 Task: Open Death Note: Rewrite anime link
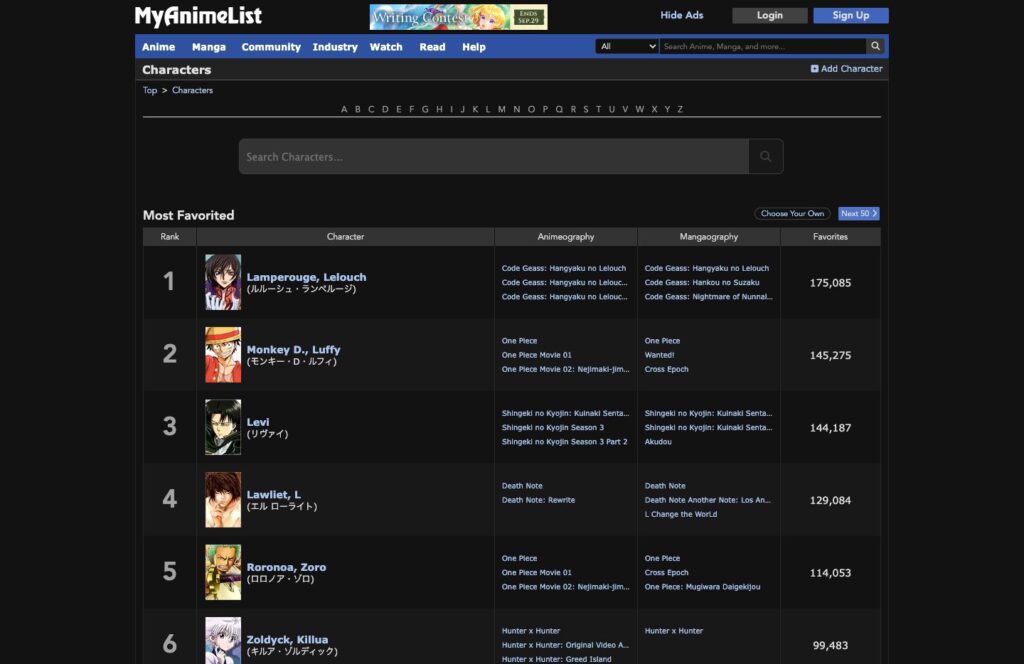538,500
